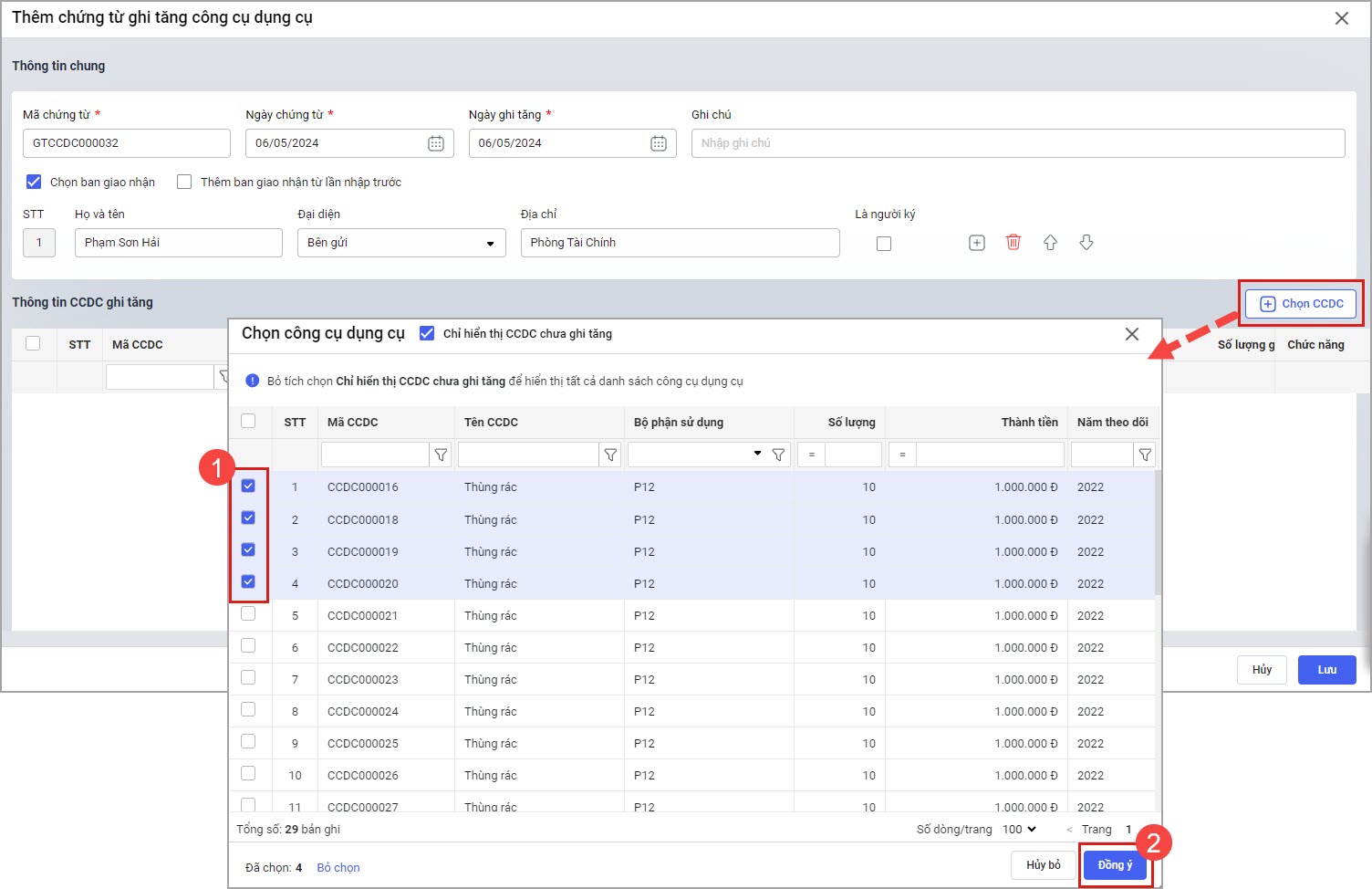The image size is (1372, 889).
Task: Change the Số dòng/trang value of 100
Action: (1019, 829)
